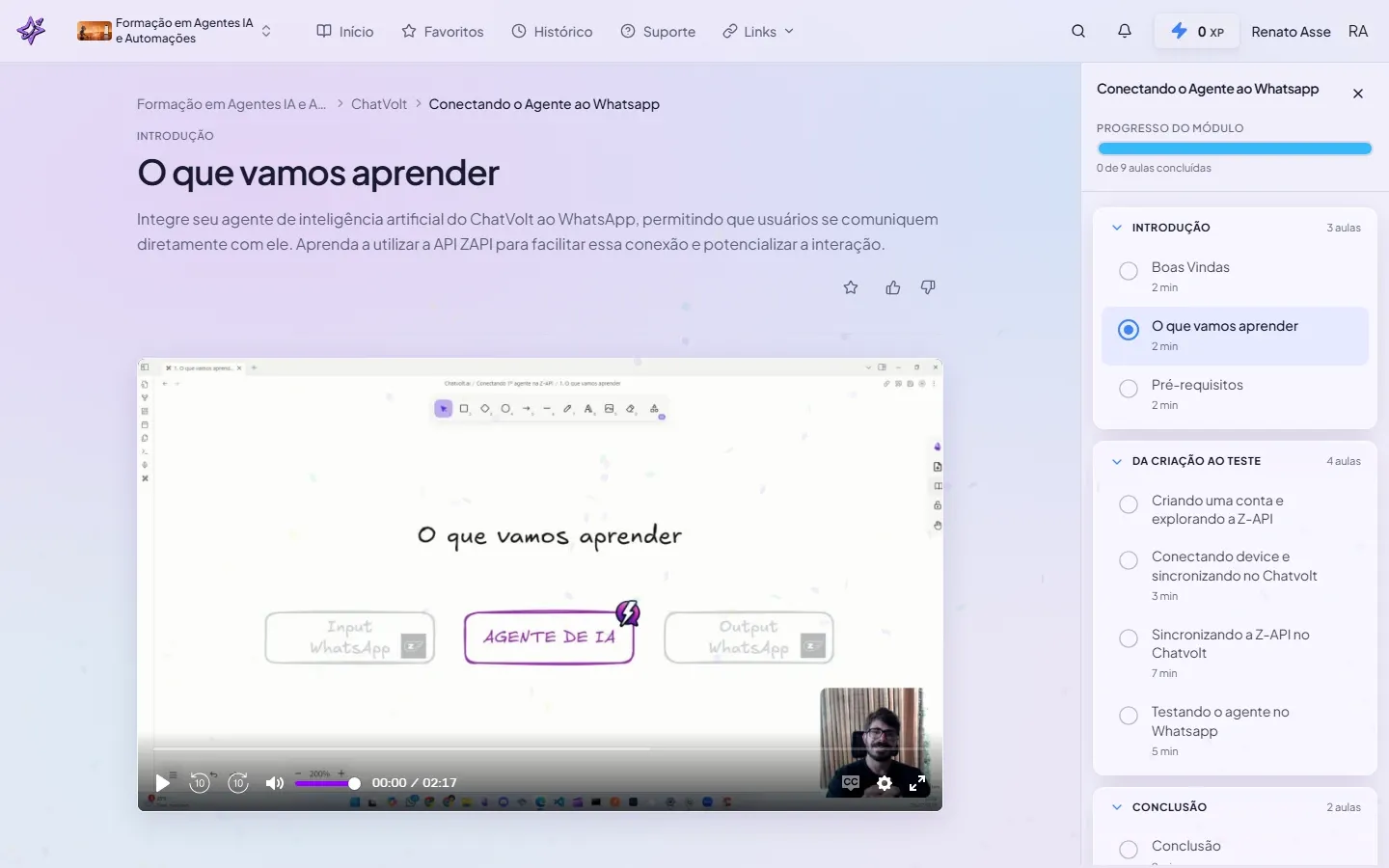Viewport: 1389px width, 868px height.
Task: Toggle O que vamos aprender lesson circle
Action: pos(1129,330)
